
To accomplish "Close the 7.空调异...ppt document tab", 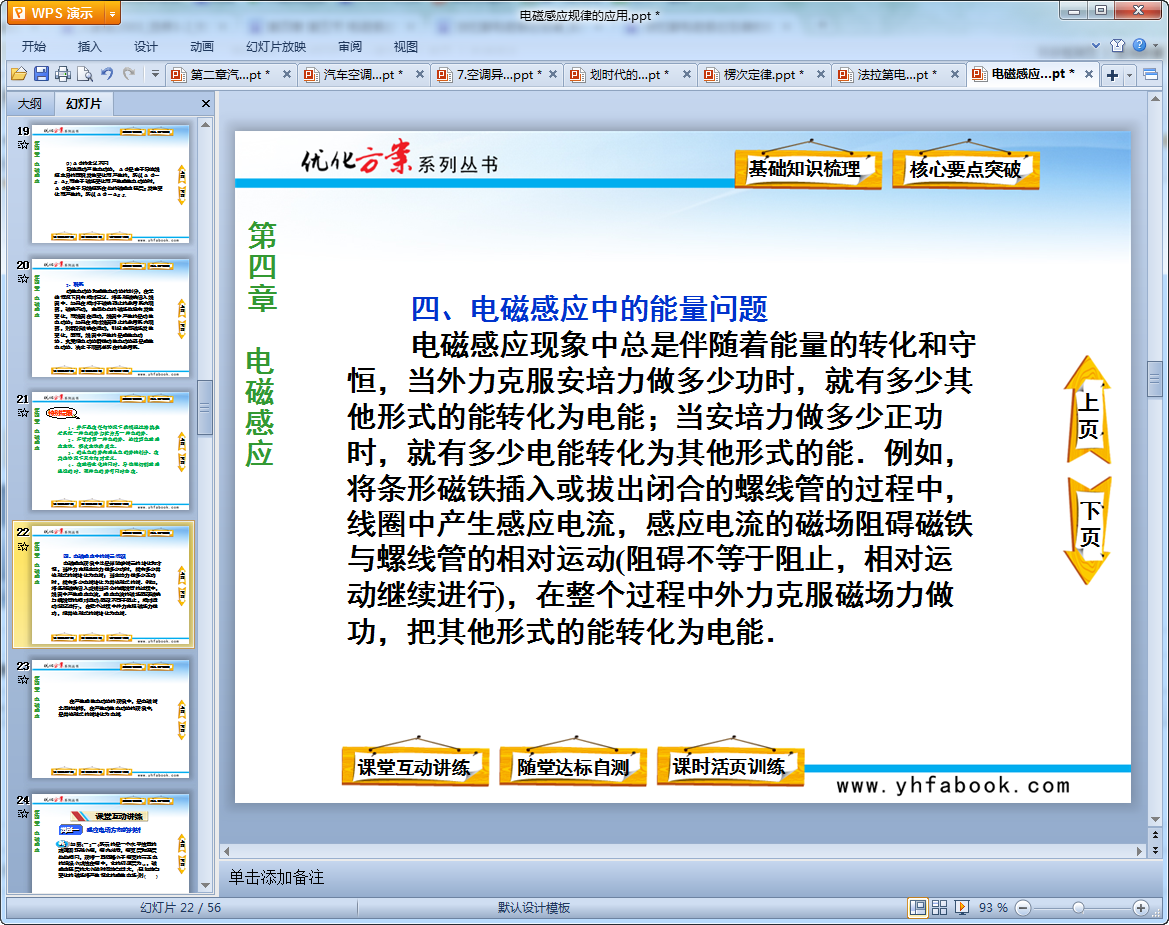I will 553,75.
